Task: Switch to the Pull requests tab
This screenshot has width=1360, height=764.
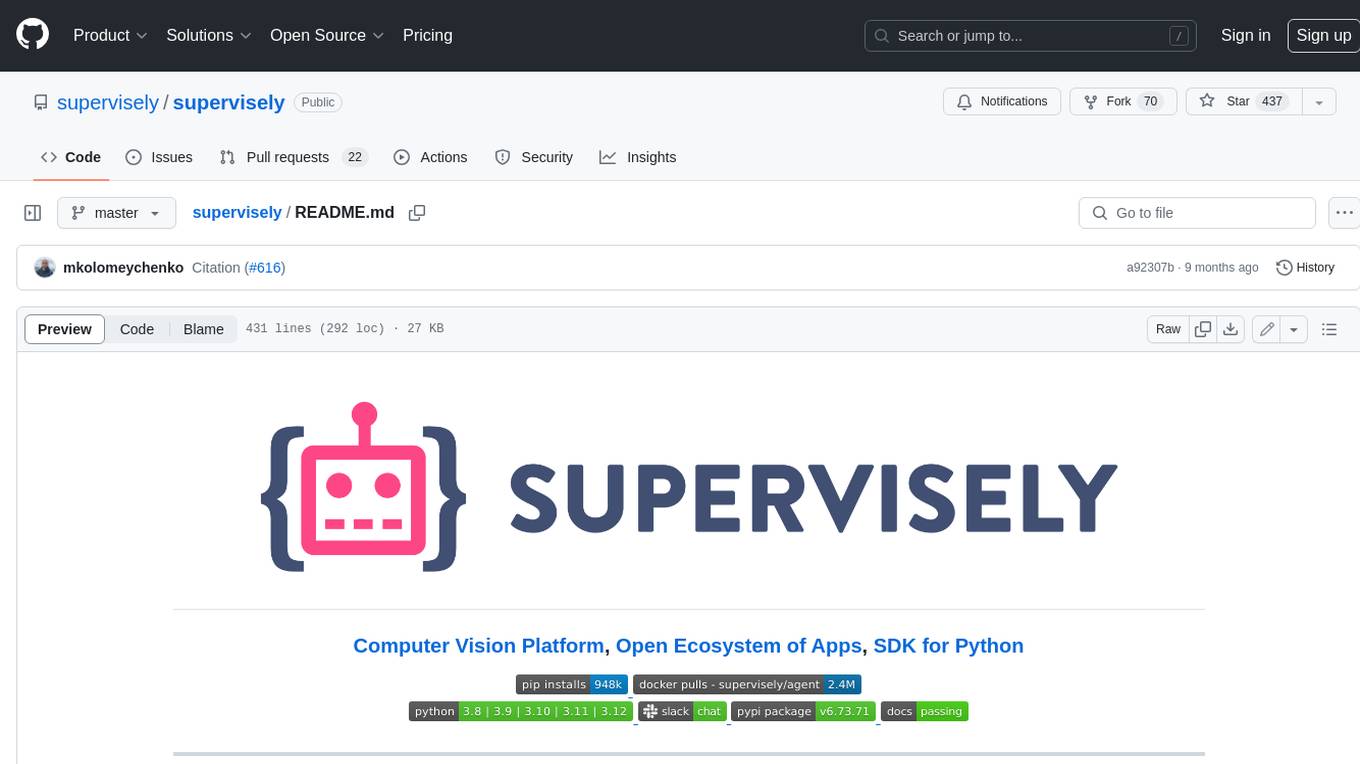Action: point(293,157)
